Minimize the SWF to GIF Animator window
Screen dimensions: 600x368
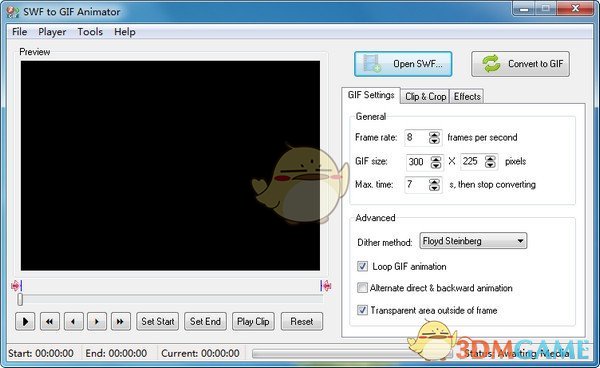click(x=524, y=8)
